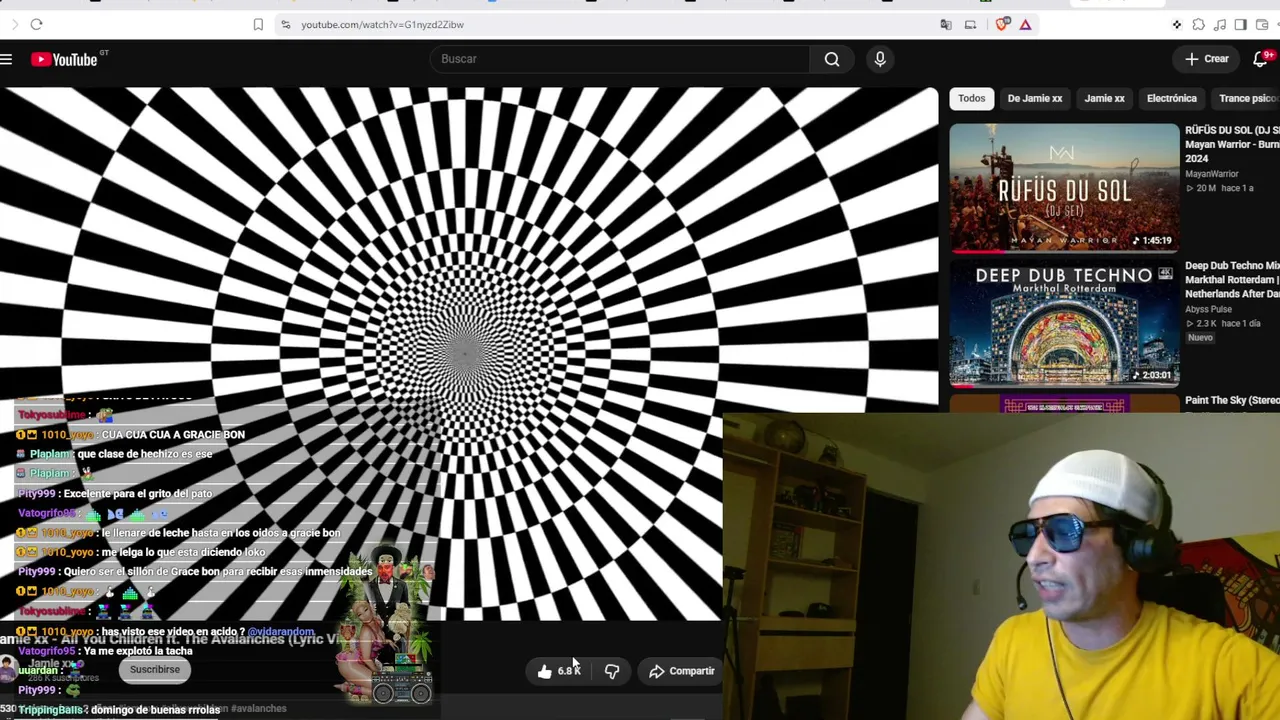Start voice search with the microphone
Image resolution: width=1280 pixels, height=720 pixels.
(x=880, y=59)
